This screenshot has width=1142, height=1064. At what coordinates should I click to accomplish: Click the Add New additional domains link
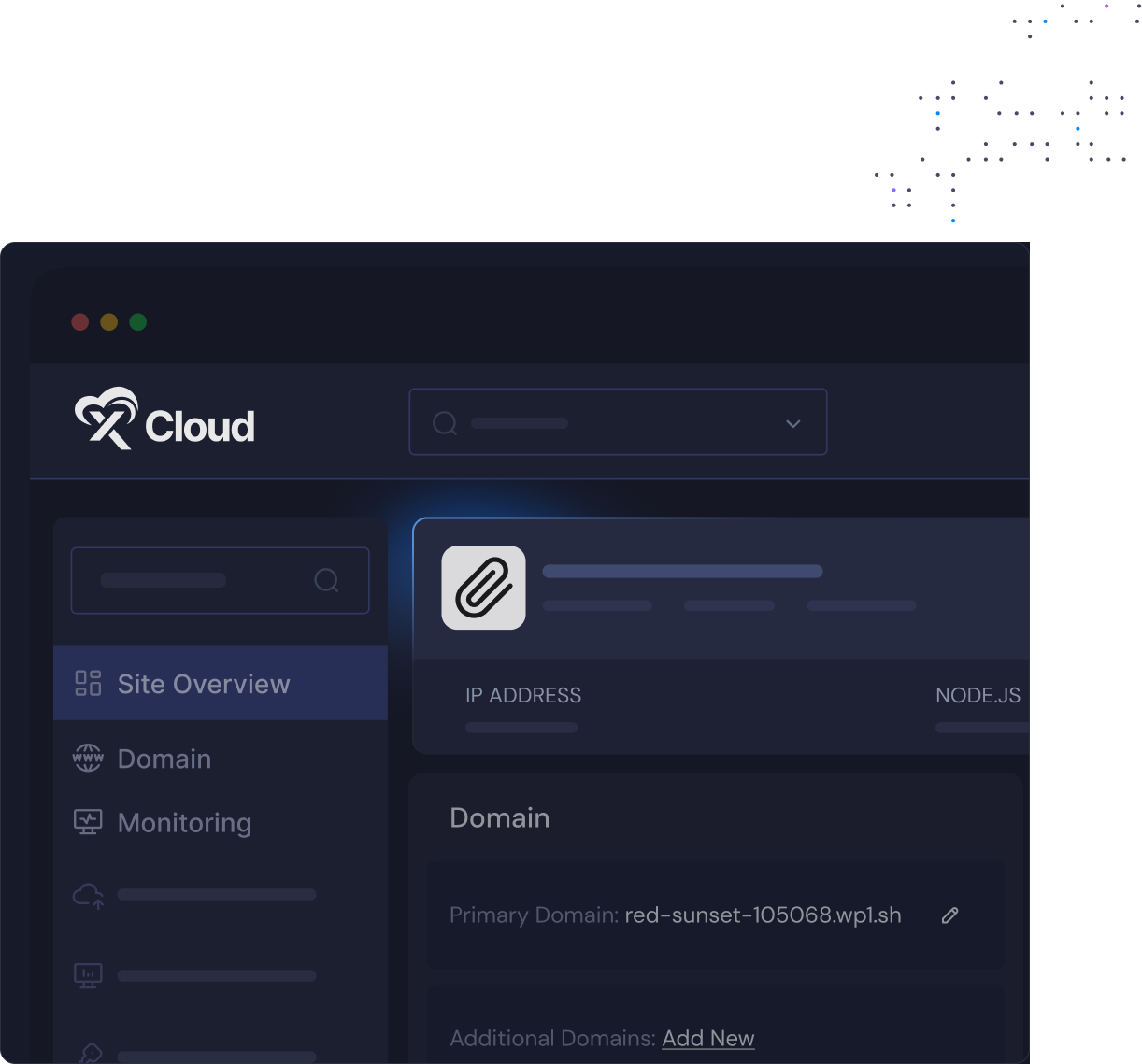[707, 1039]
